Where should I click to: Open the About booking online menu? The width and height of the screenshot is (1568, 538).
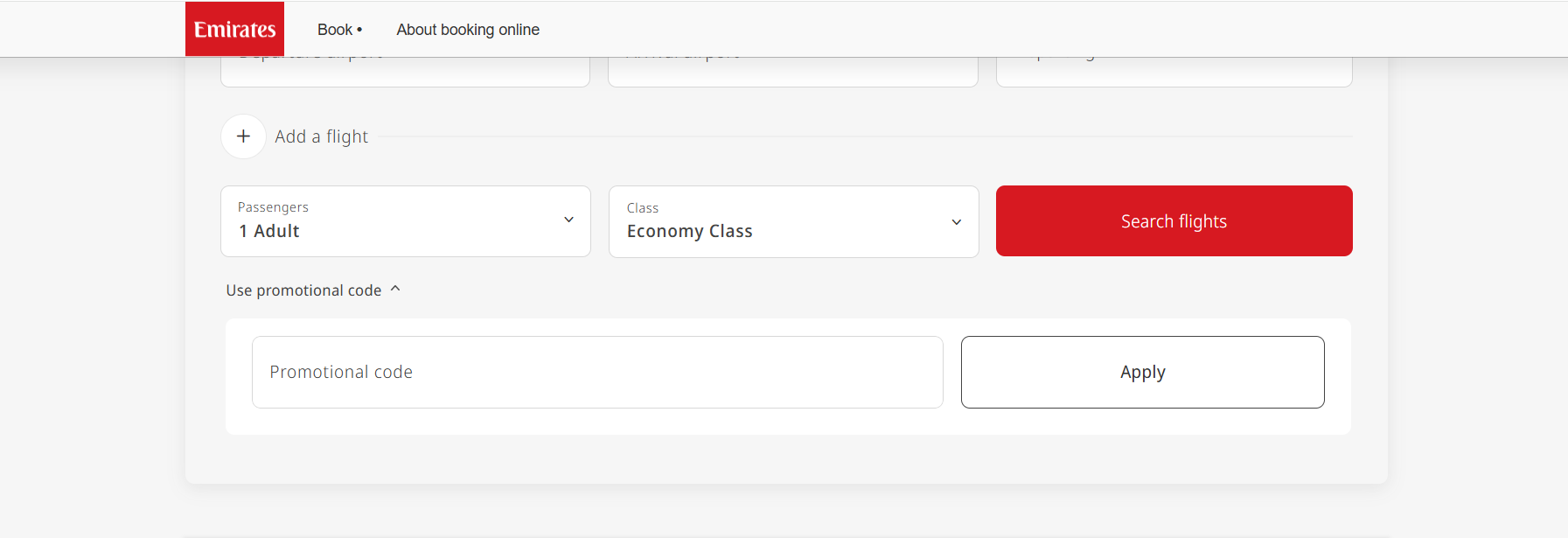tap(468, 30)
